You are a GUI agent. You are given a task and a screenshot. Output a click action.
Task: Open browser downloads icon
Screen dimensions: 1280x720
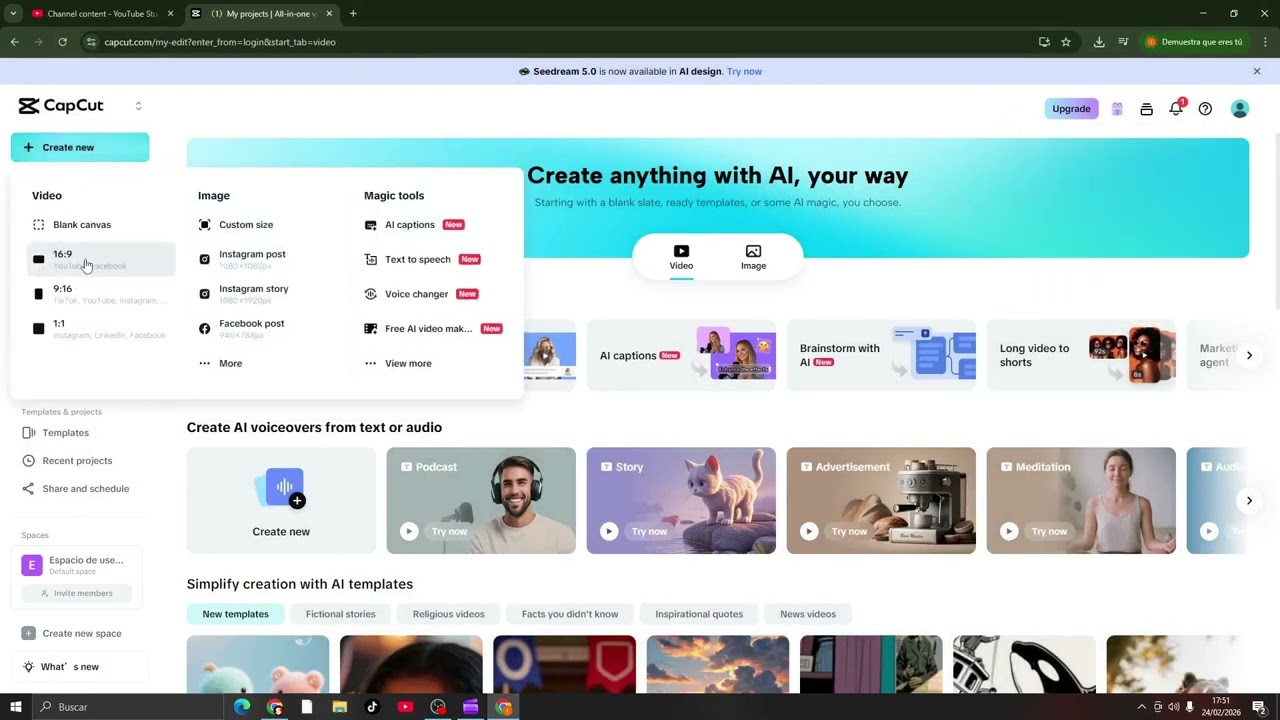pos(1099,42)
